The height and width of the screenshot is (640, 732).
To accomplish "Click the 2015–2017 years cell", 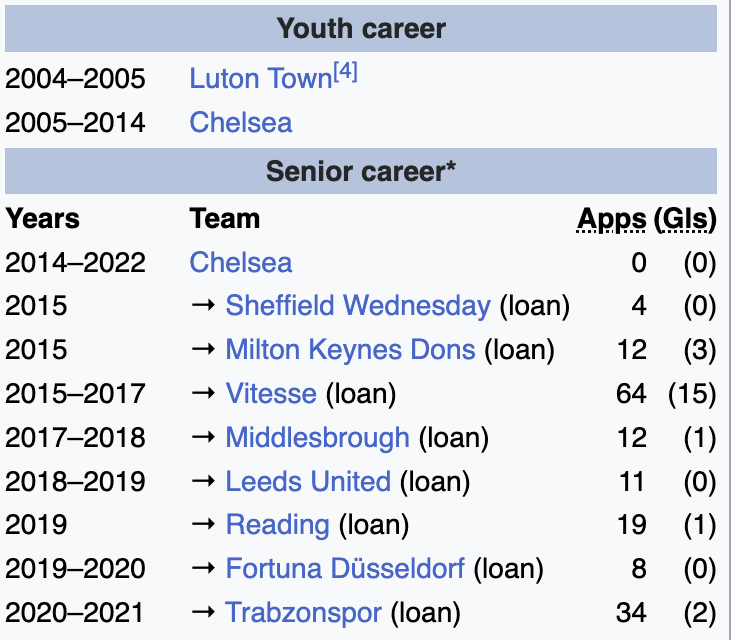I will [75, 394].
